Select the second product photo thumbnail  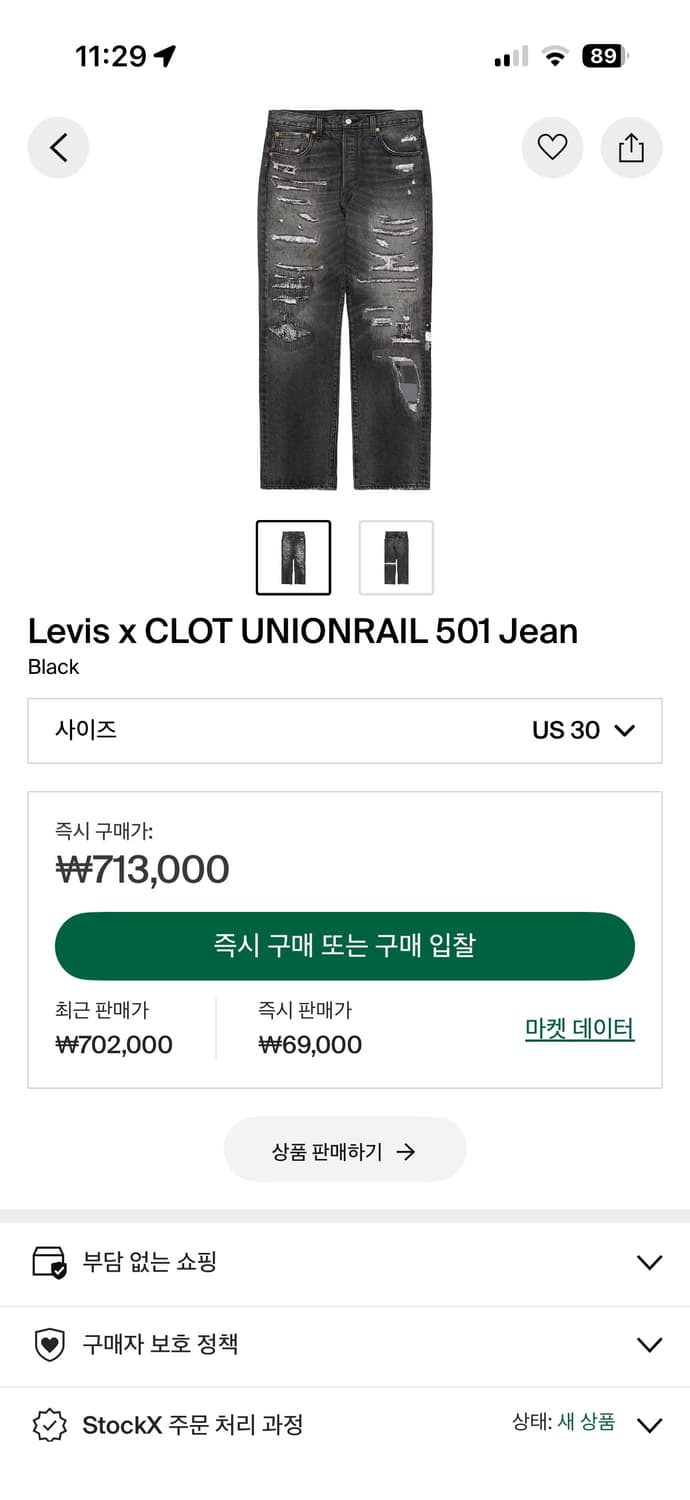pos(396,558)
